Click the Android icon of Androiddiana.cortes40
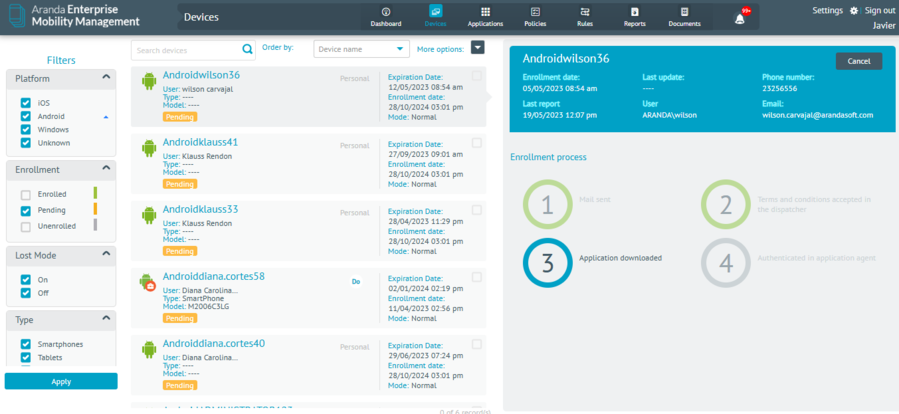Screen dimensions: 899x414 149,350
